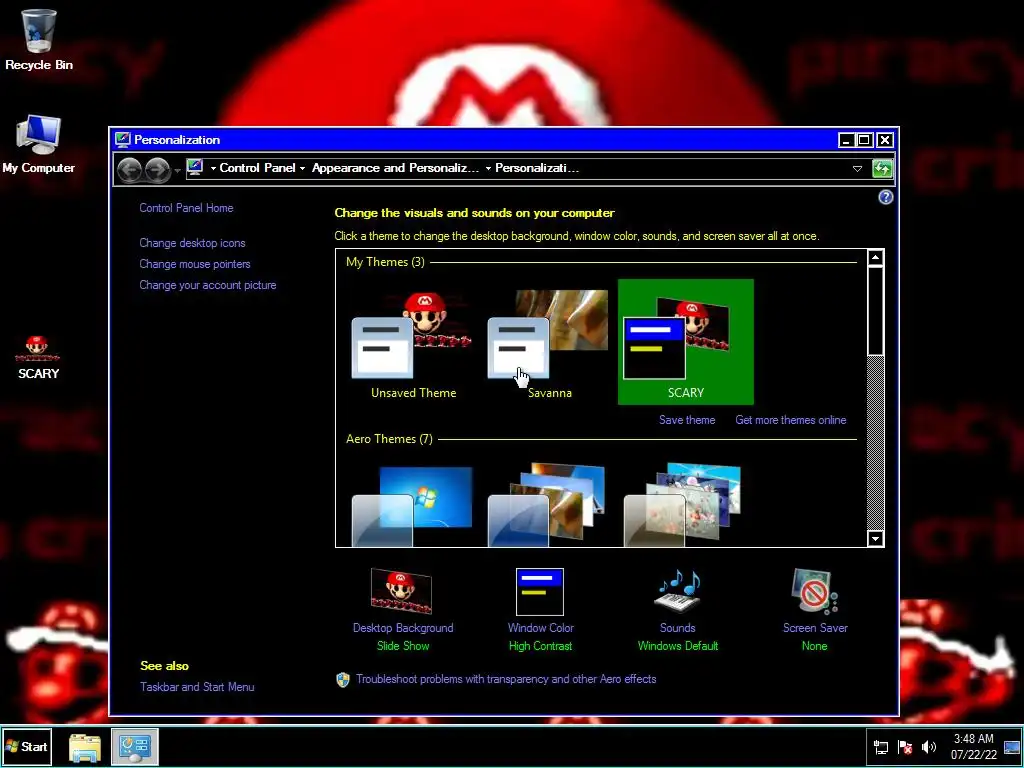Open Windows Explorer from taskbar

[85, 748]
